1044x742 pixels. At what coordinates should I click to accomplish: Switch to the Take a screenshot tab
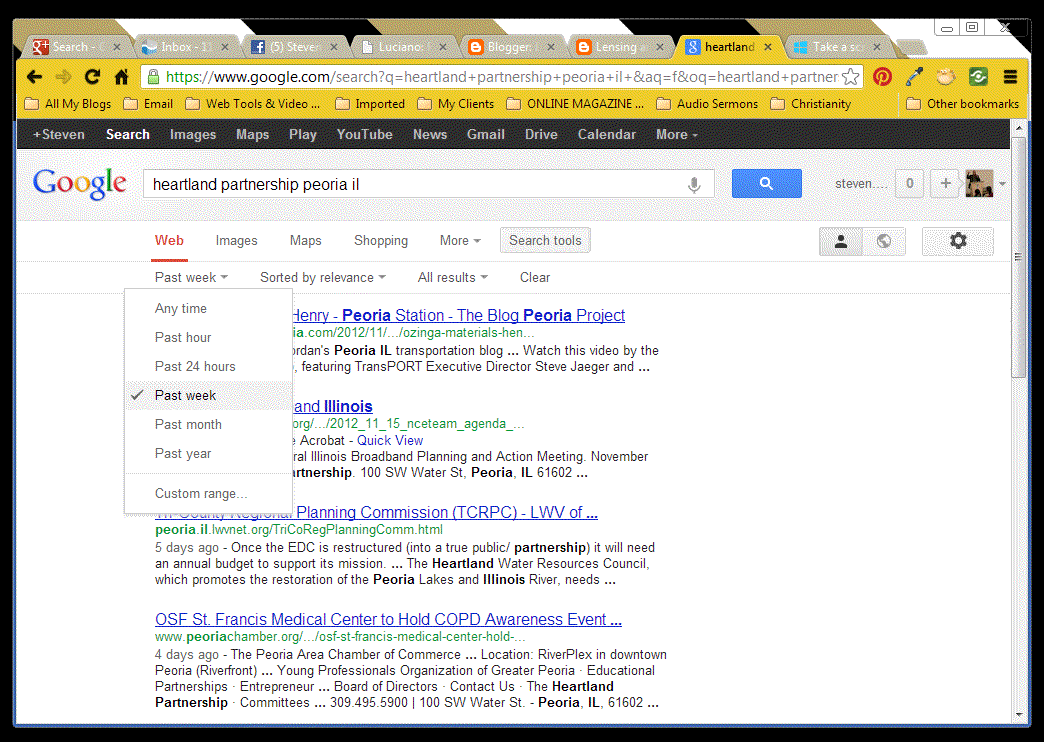836,47
